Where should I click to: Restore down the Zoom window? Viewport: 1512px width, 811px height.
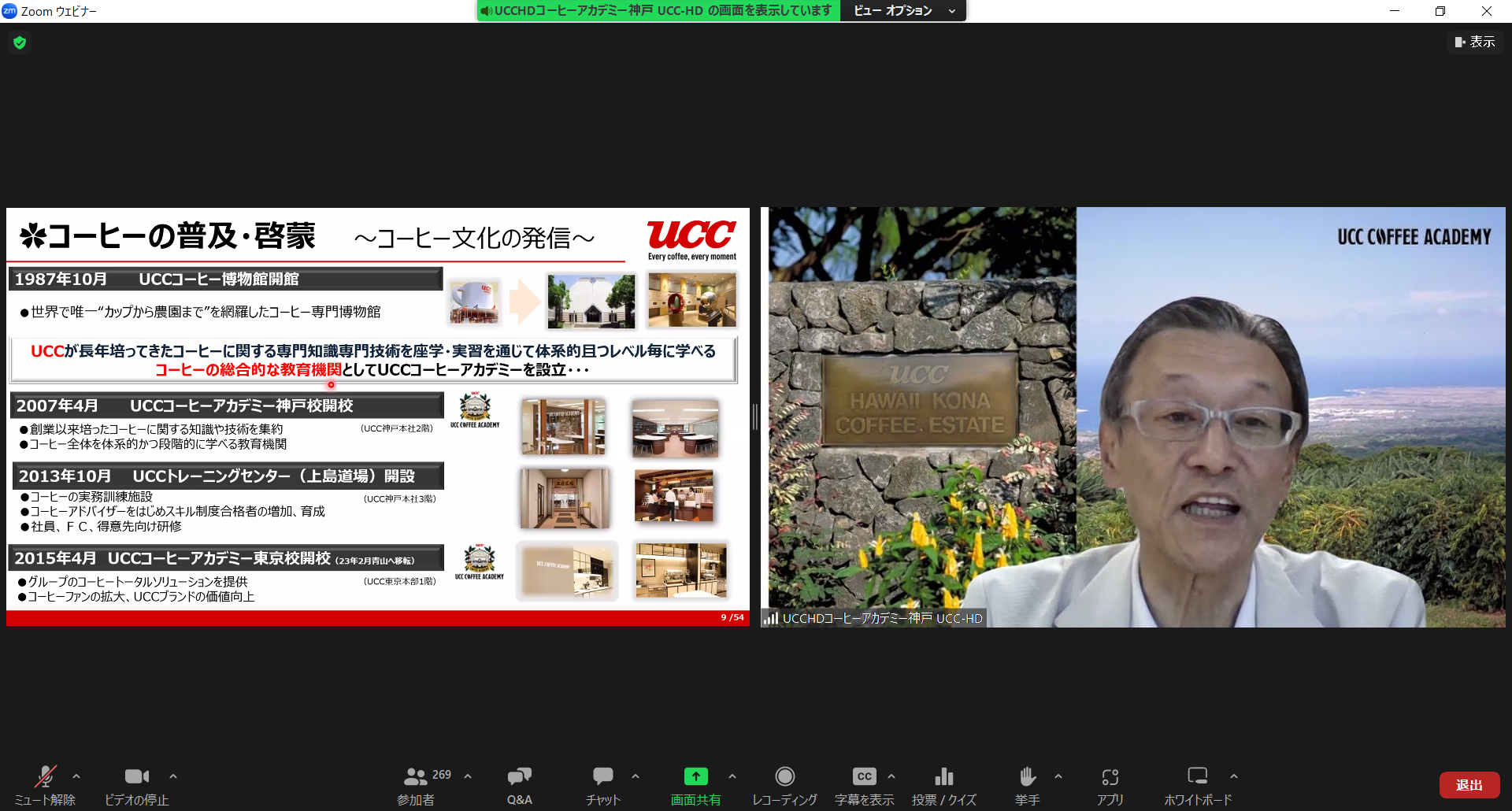1440,11
